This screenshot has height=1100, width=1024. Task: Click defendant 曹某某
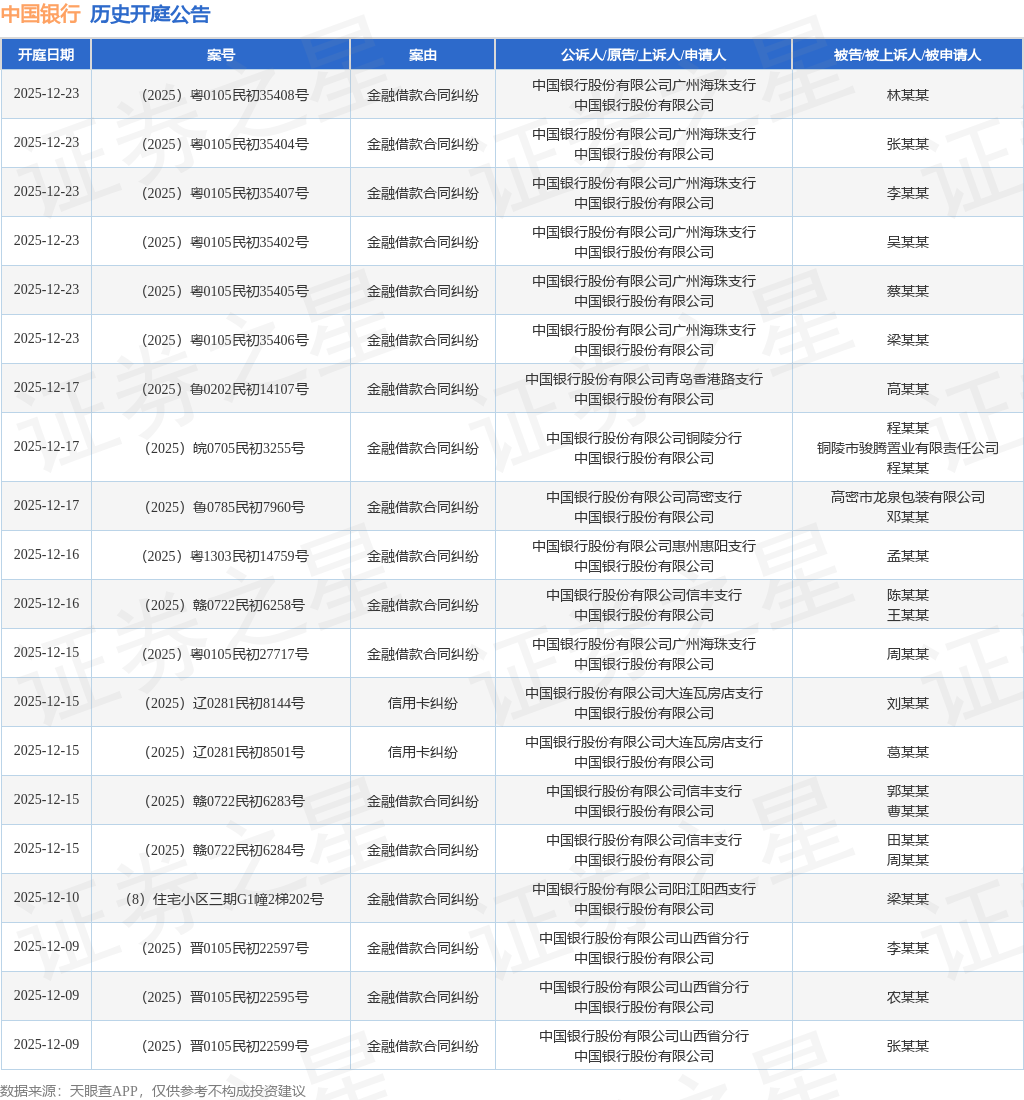point(908,812)
